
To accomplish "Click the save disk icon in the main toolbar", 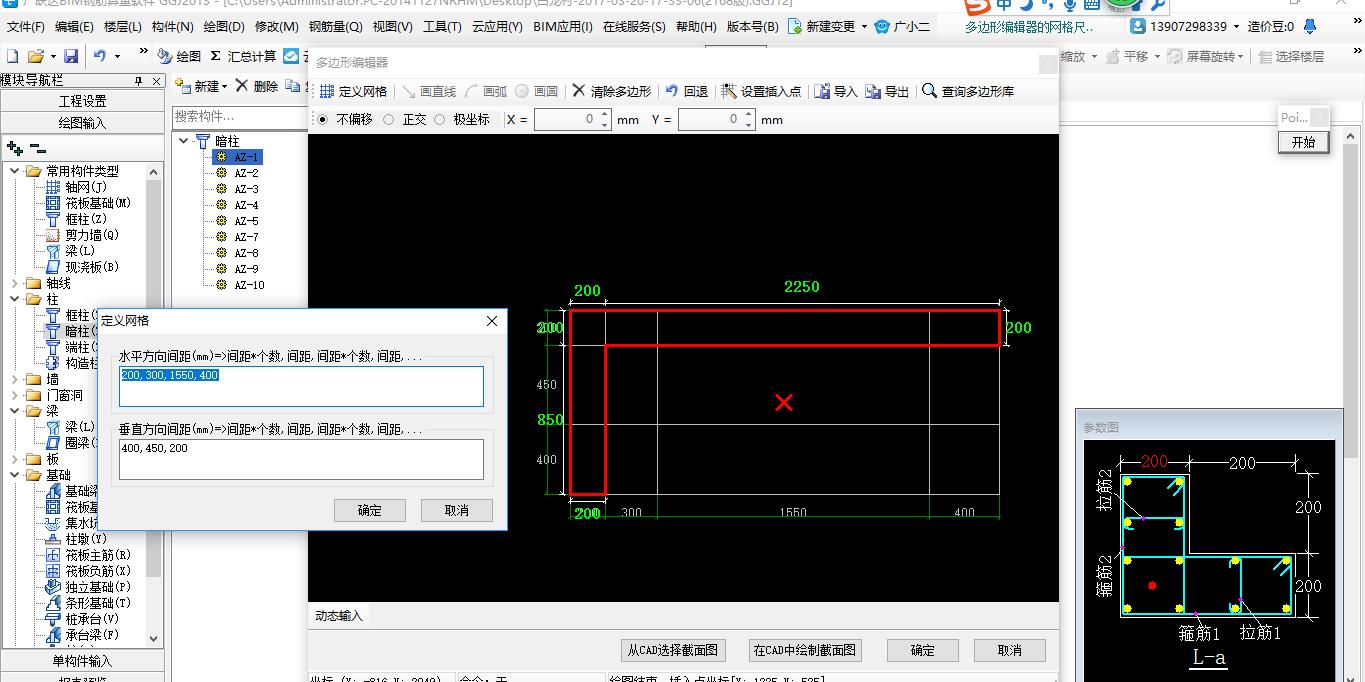I will 71,57.
